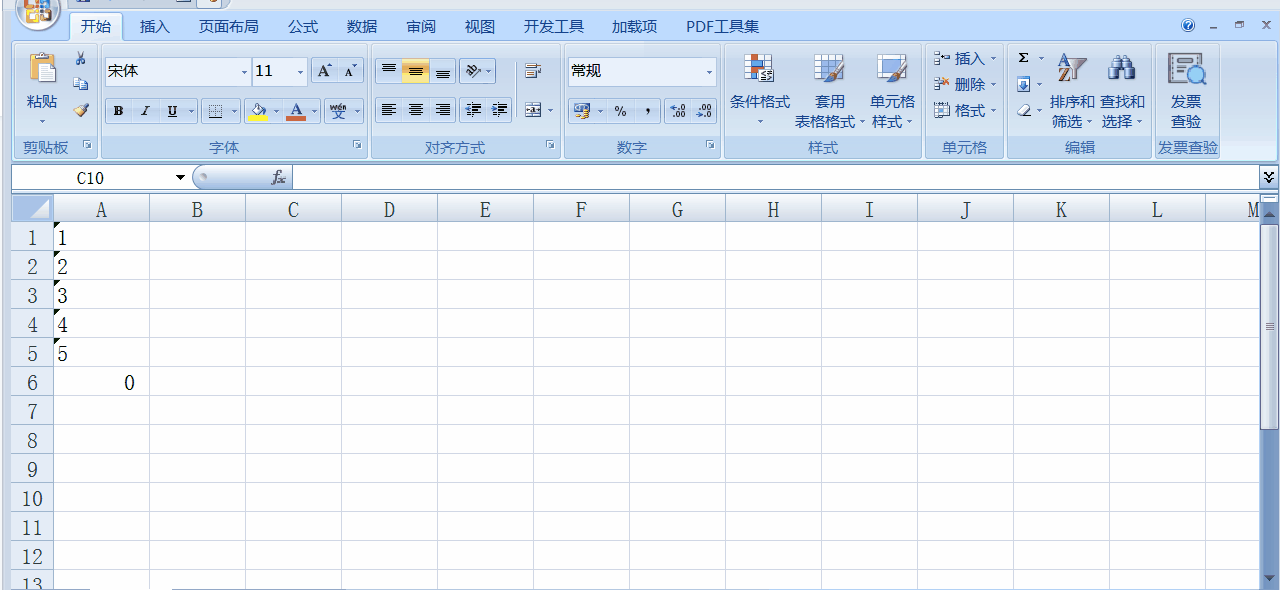This screenshot has height=590, width=1280.
Task: Toggle bold formatting
Action: [x=118, y=110]
